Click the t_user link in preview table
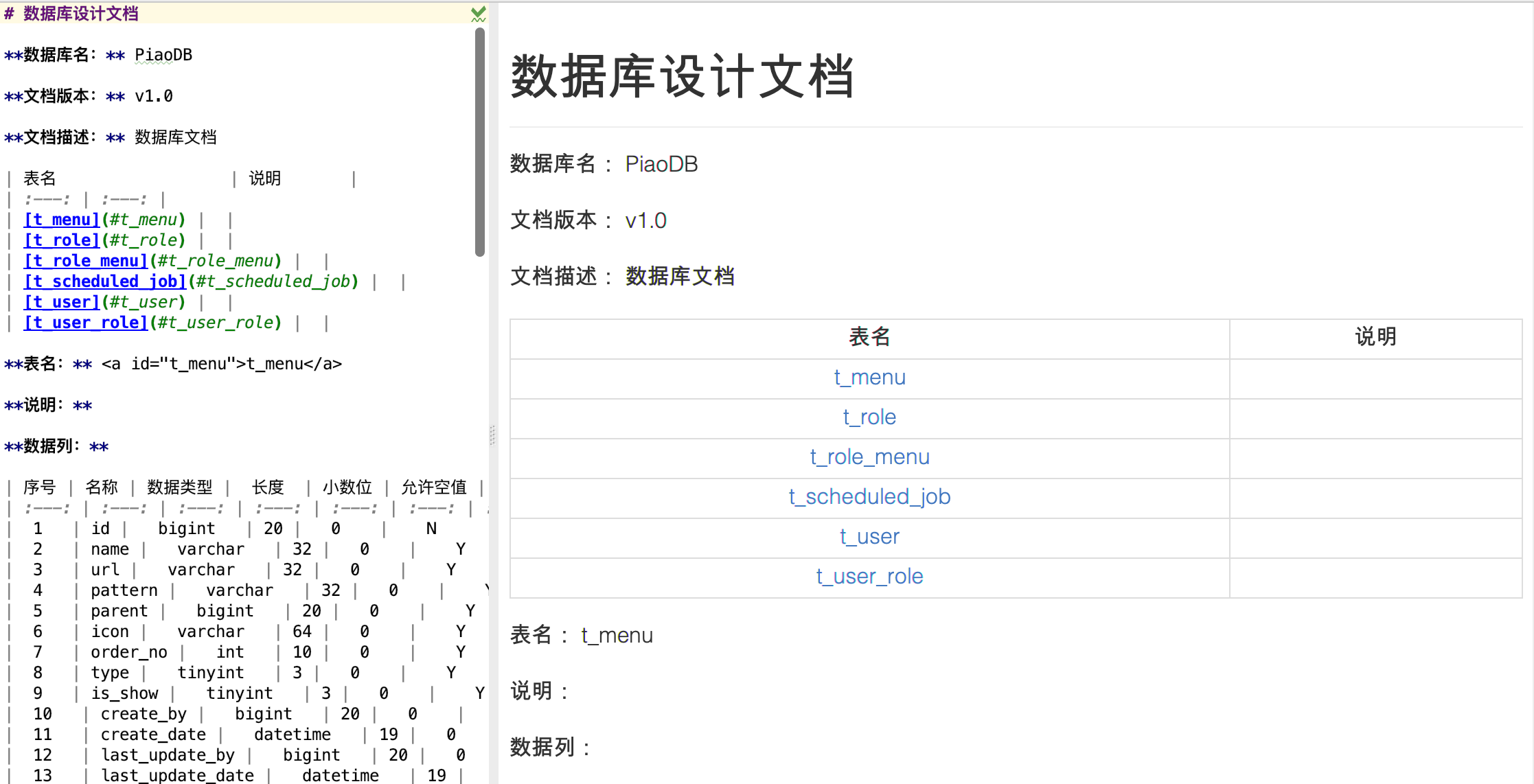Viewport: 1534px width, 784px height. pos(869,537)
